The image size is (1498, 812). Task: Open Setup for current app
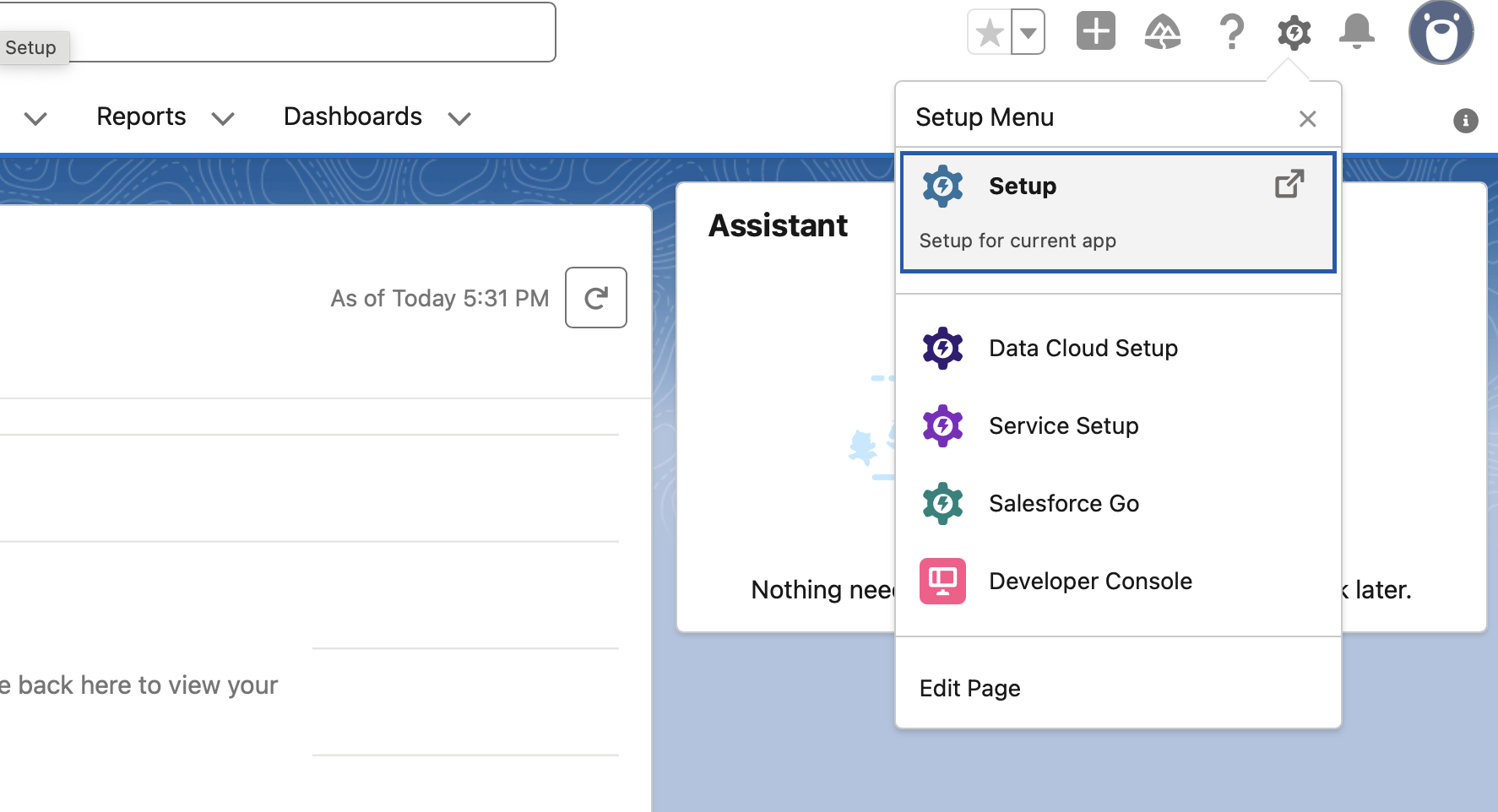point(1022,186)
